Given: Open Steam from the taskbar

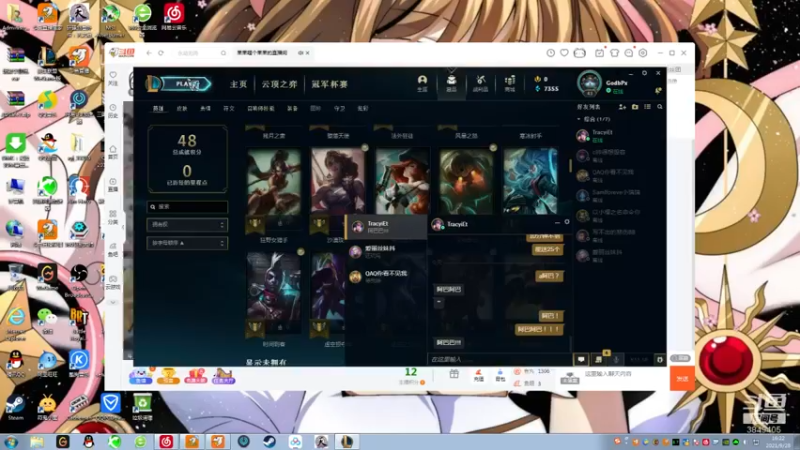Looking at the screenshot, I should 270,442.
